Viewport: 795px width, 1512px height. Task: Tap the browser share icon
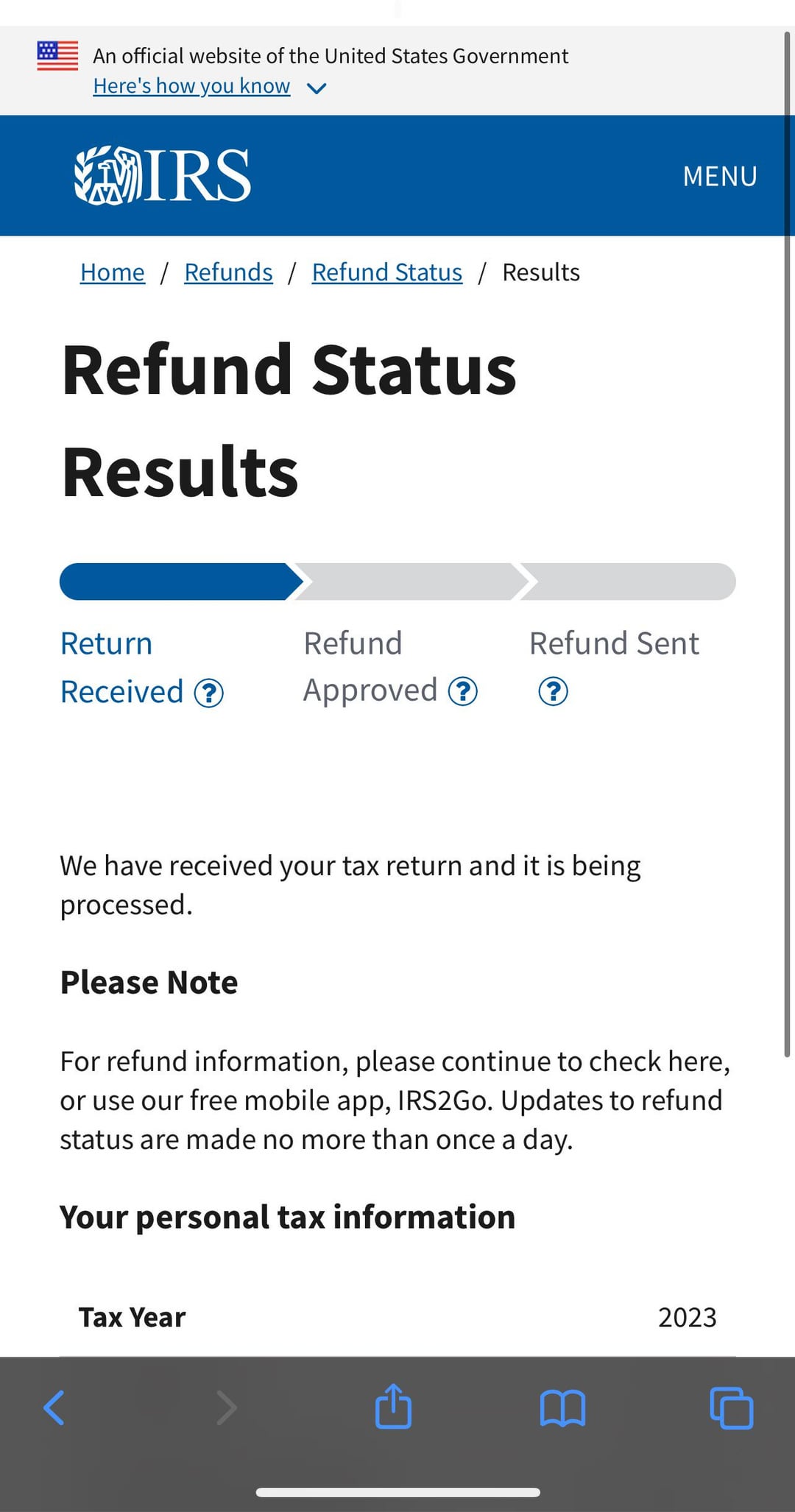pos(393,1407)
